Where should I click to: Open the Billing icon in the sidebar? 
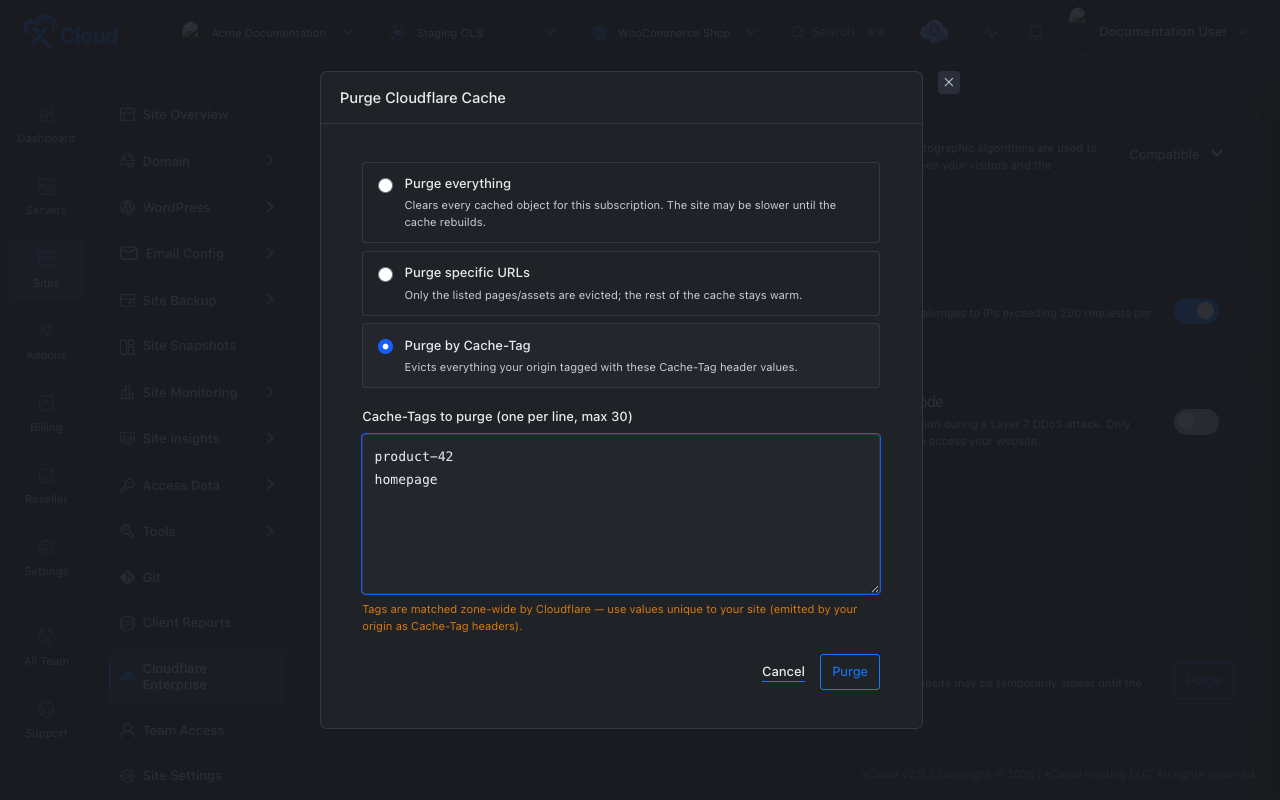tap(46, 403)
